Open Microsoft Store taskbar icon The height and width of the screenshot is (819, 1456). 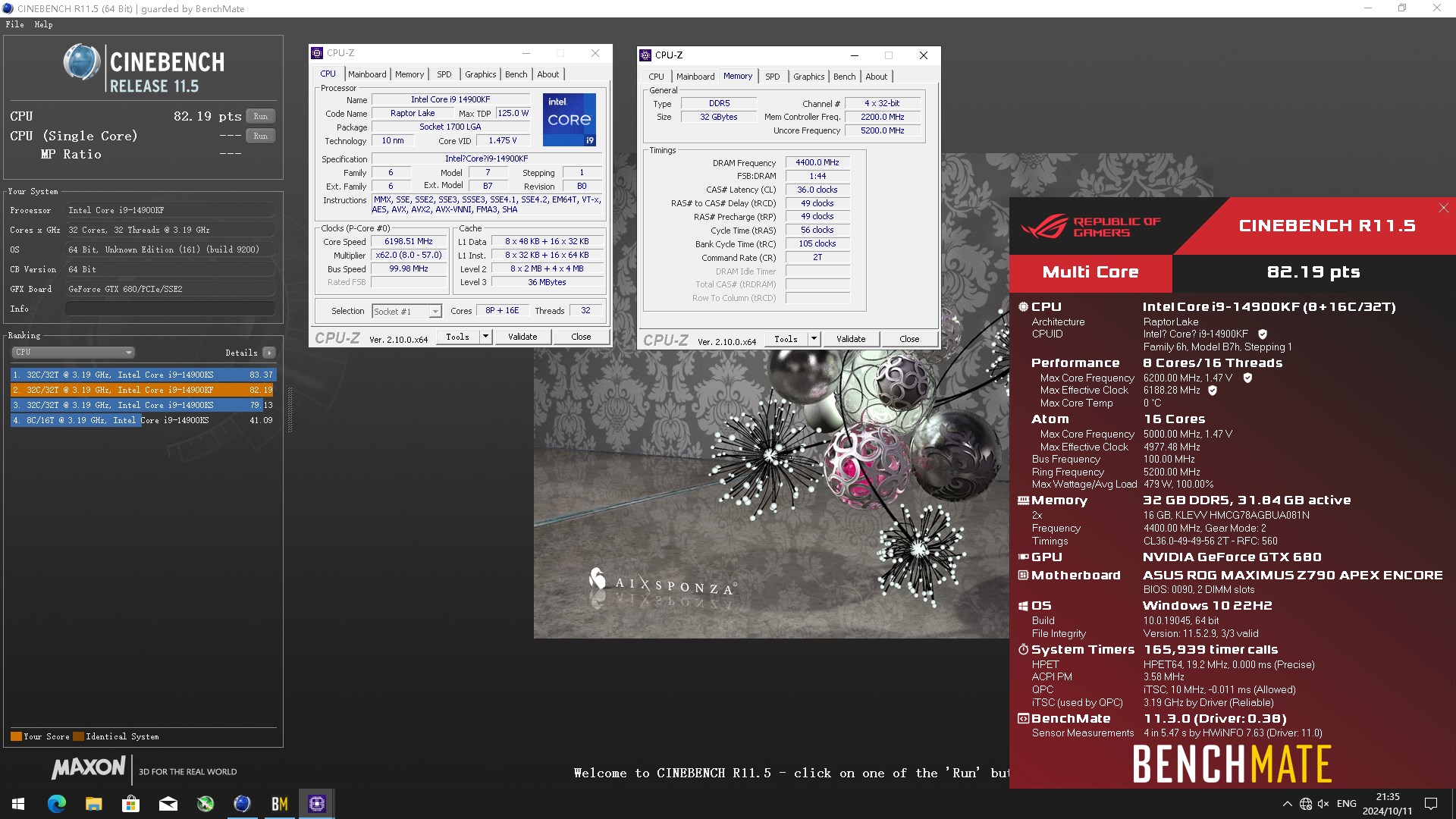(130, 804)
